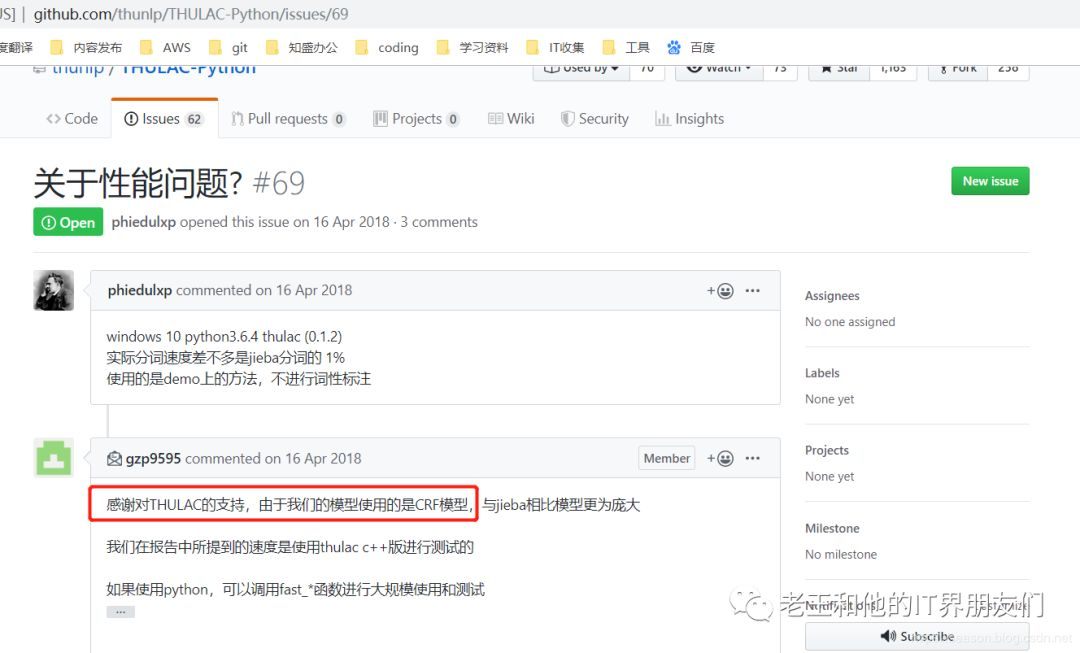Click the Assignees sidebar heading
The image size is (1080, 653).
[832, 296]
